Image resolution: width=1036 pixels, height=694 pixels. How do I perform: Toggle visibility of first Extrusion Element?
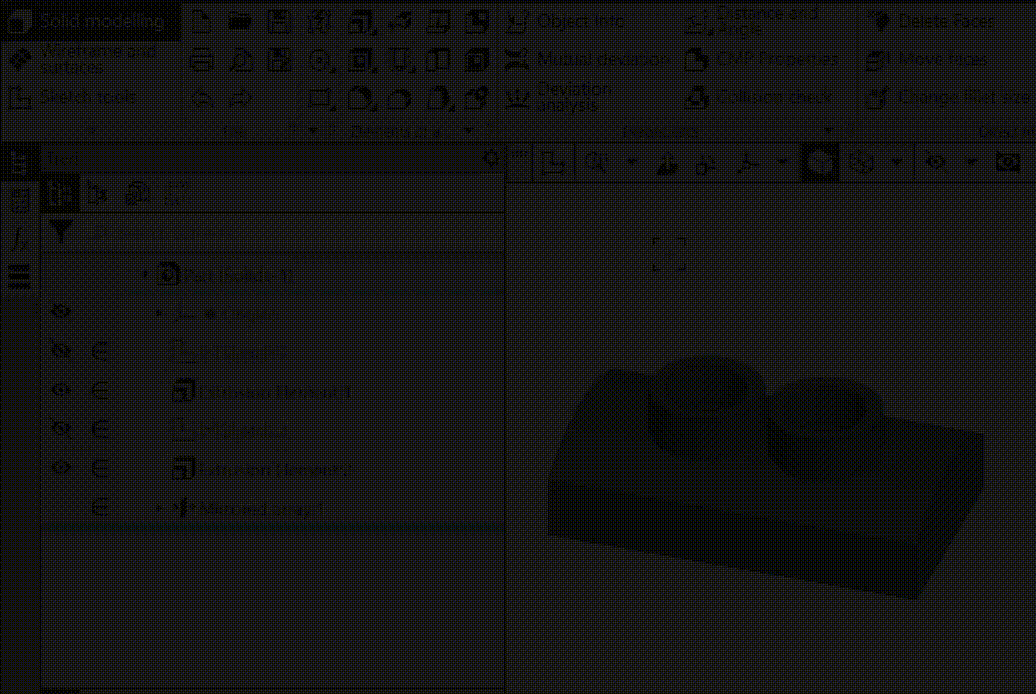click(x=61, y=390)
